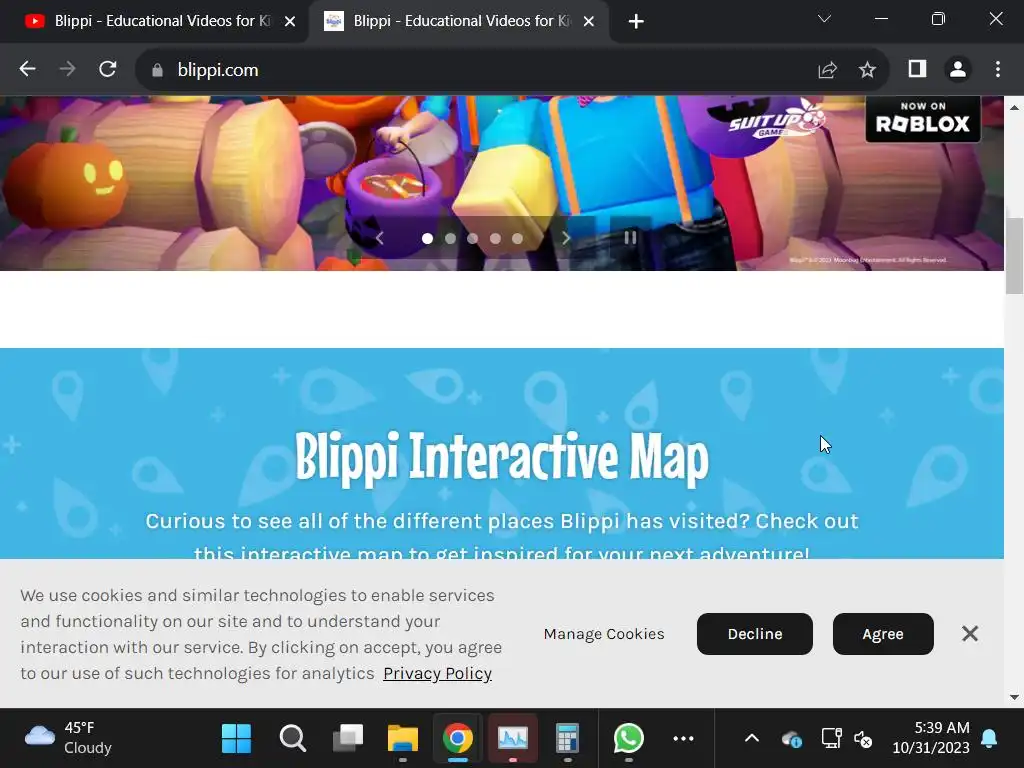The width and height of the screenshot is (1024, 768).
Task: Open Calculator from taskbar
Action: [568, 739]
